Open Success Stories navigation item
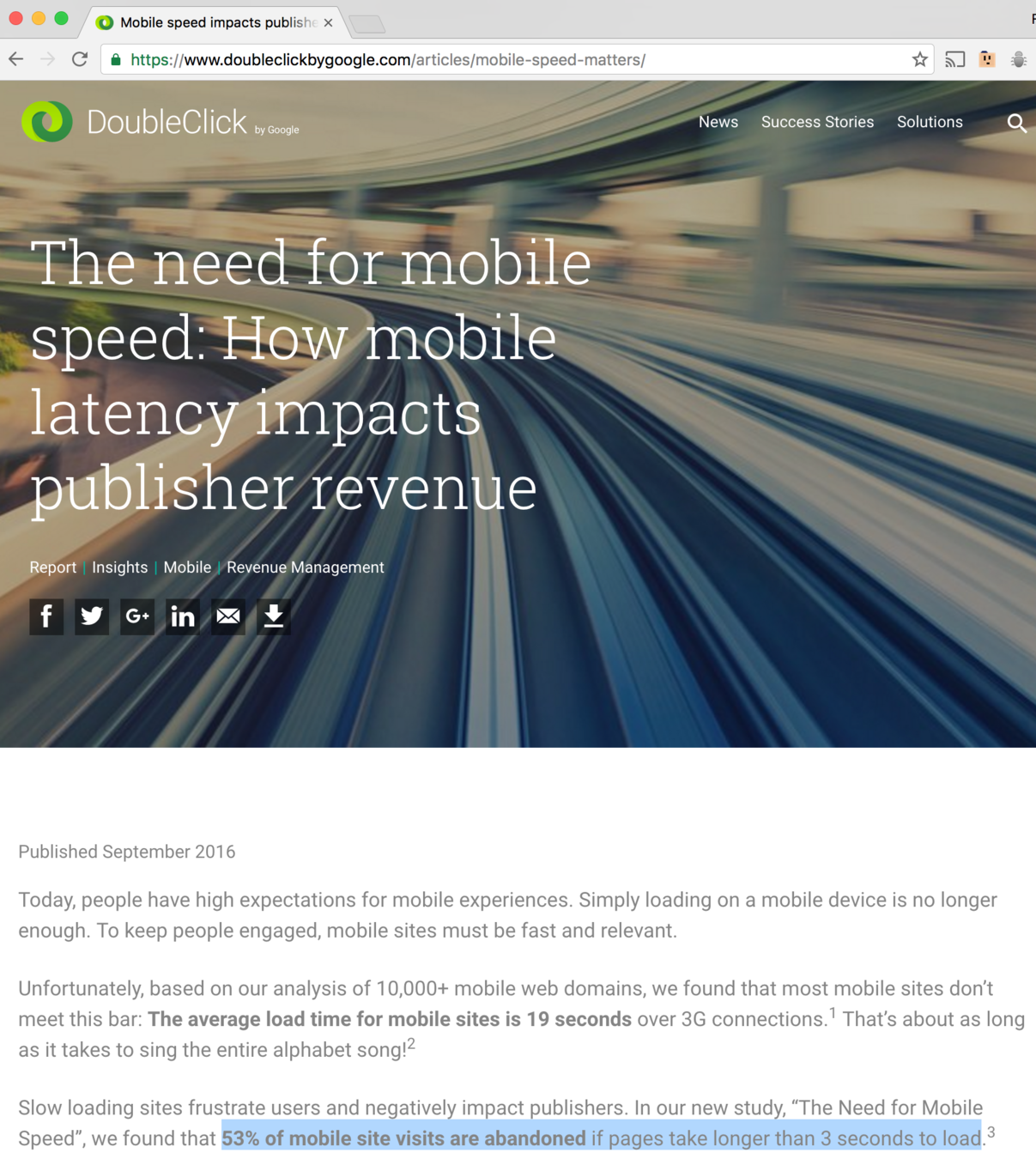Viewport: 1036px width, 1159px height. pyautogui.click(x=817, y=122)
